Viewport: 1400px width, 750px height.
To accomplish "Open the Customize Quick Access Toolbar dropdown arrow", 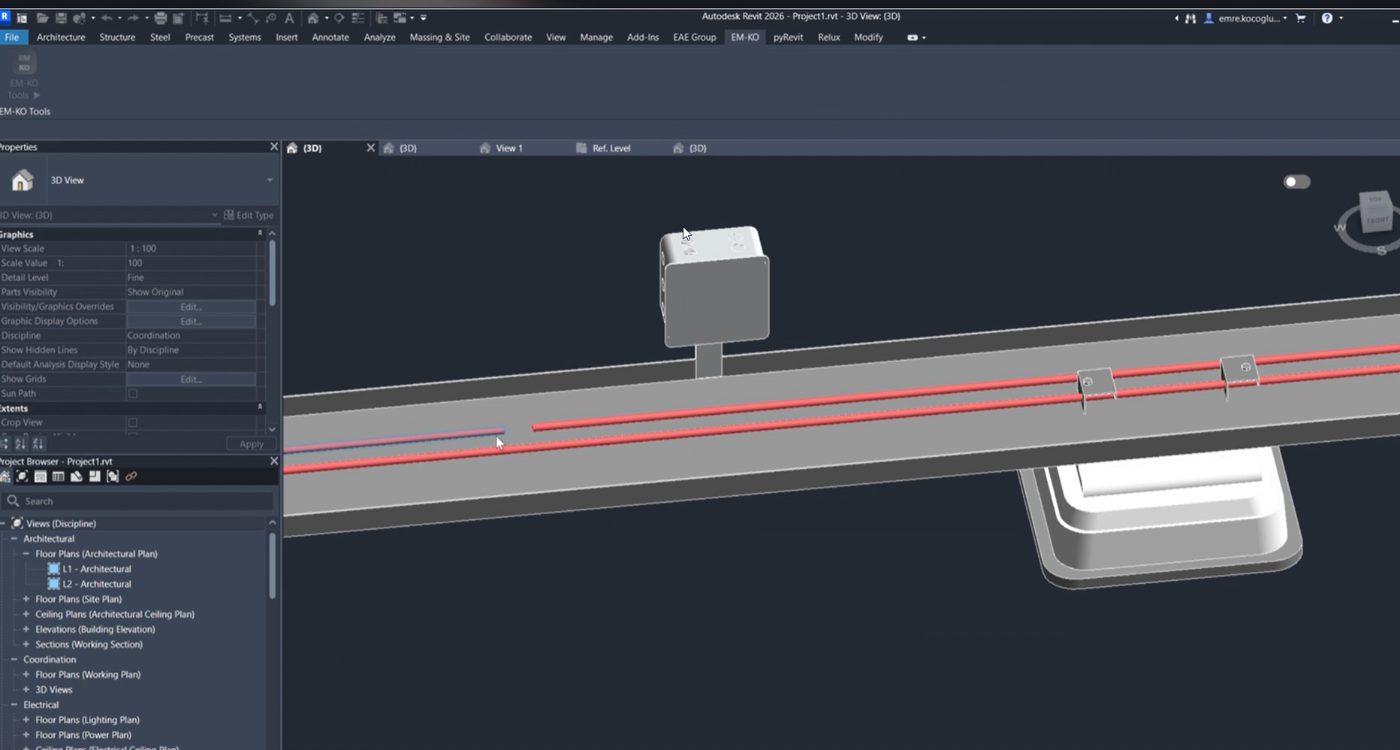I will pos(423,18).
